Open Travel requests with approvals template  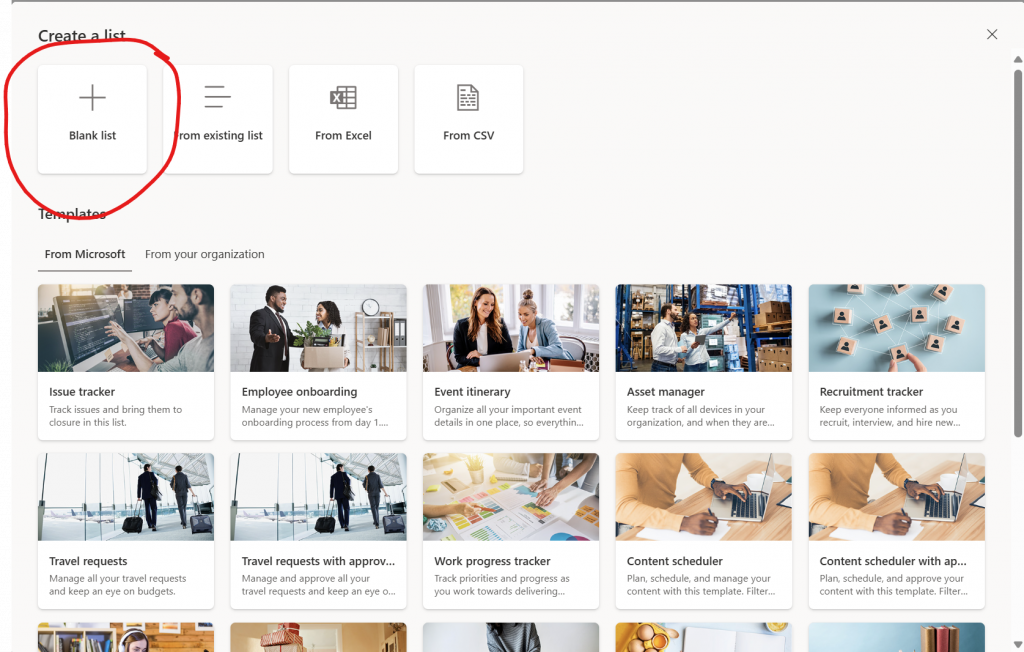[318, 531]
